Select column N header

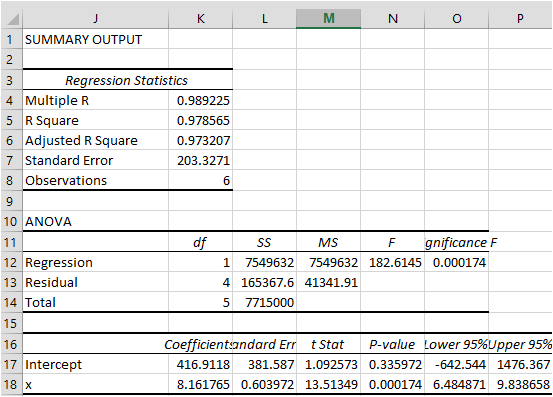[x=393, y=18]
